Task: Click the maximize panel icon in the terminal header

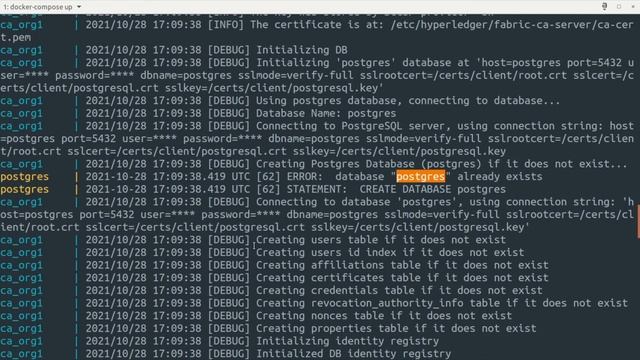Action: (619, 7)
